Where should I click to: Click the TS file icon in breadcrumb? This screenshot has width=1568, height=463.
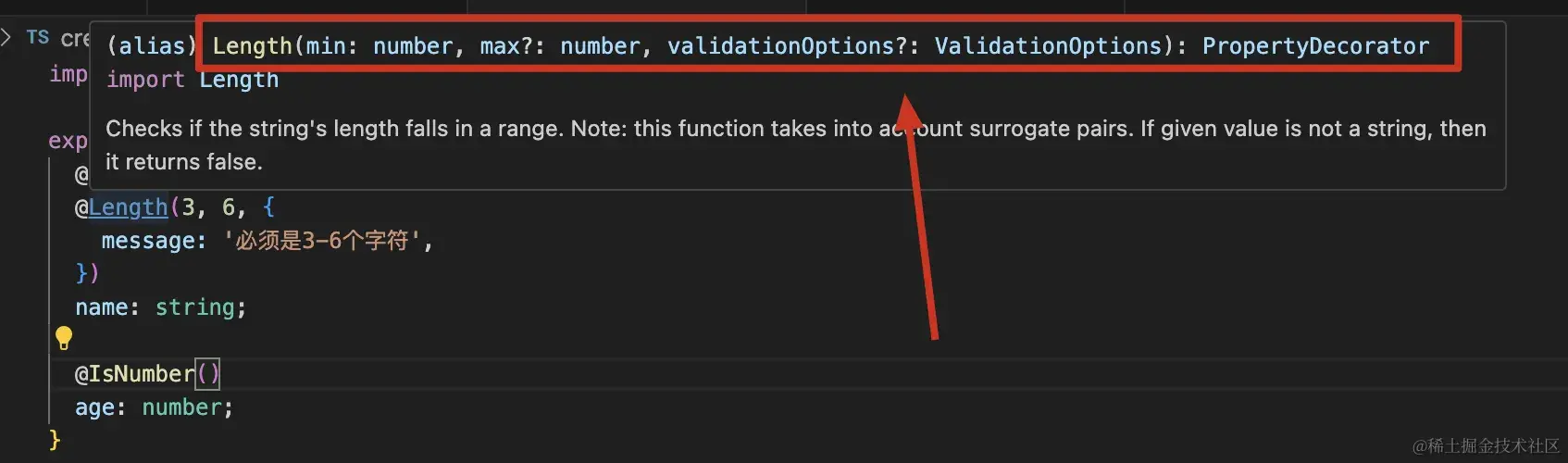[37, 37]
